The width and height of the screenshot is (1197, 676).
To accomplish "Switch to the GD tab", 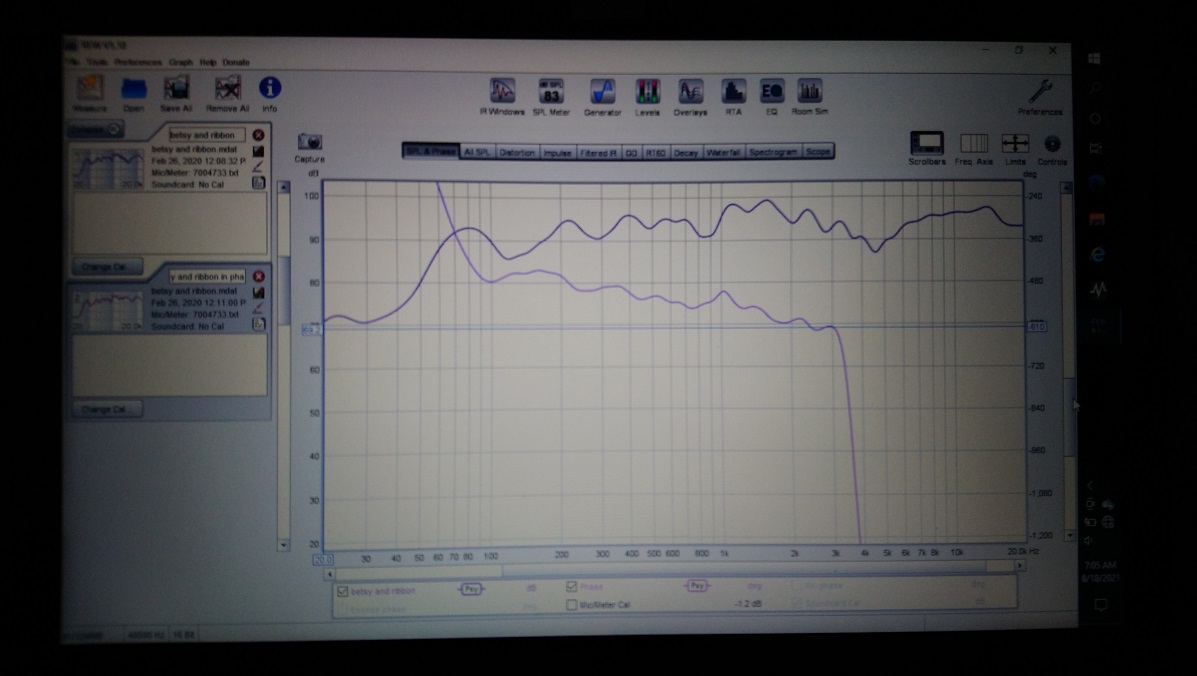I will (631, 153).
